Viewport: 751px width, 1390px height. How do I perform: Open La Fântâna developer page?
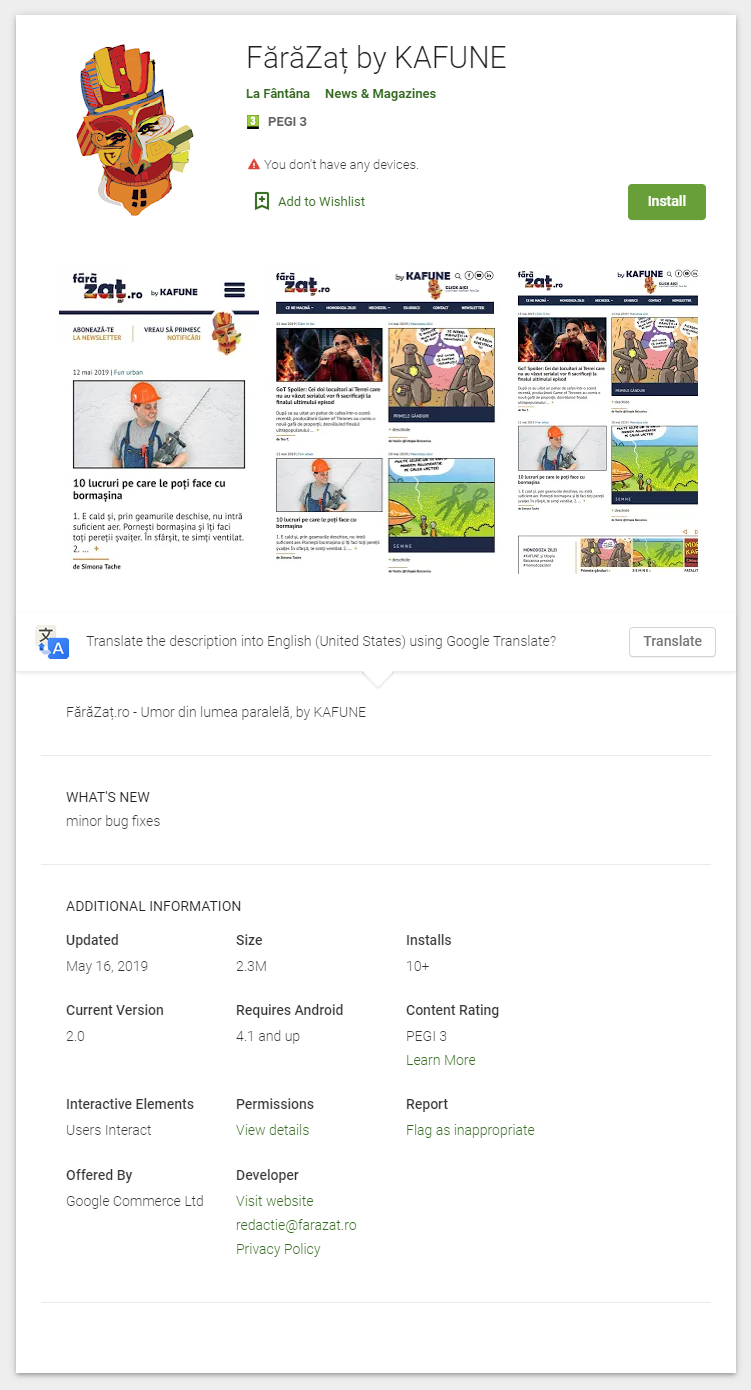[x=278, y=94]
